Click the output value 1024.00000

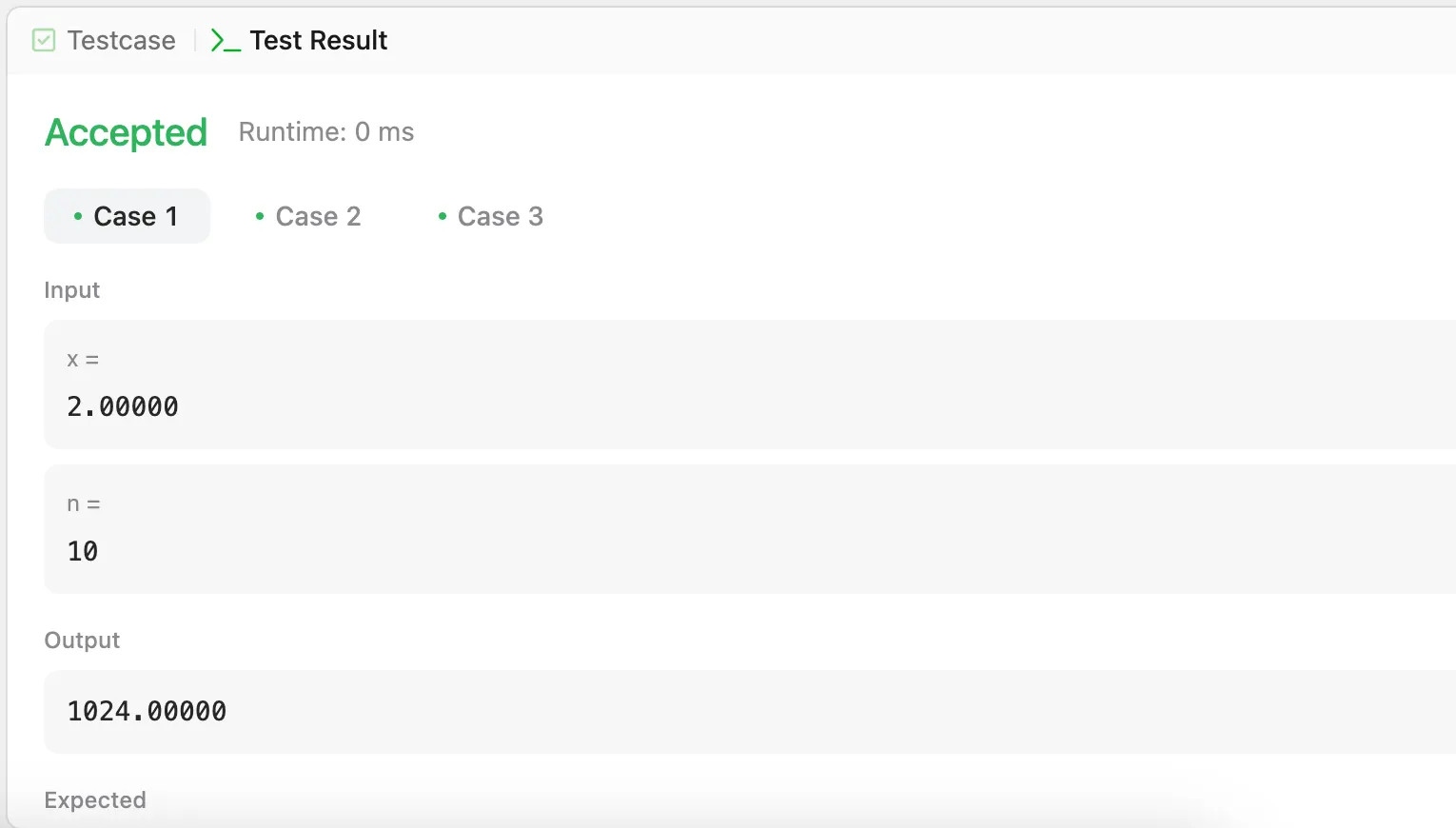[x=147, y=711]
